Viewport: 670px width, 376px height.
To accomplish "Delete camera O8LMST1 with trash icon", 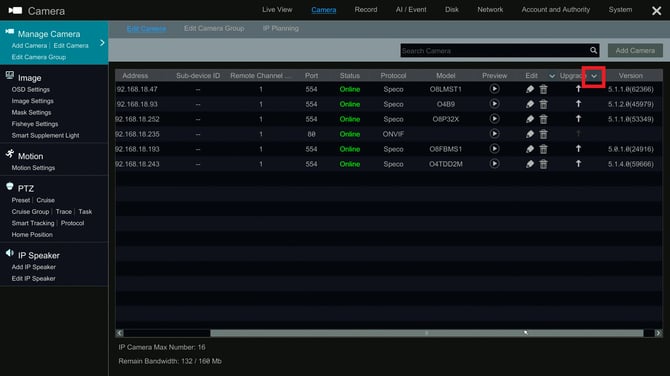I will point(544,89).
